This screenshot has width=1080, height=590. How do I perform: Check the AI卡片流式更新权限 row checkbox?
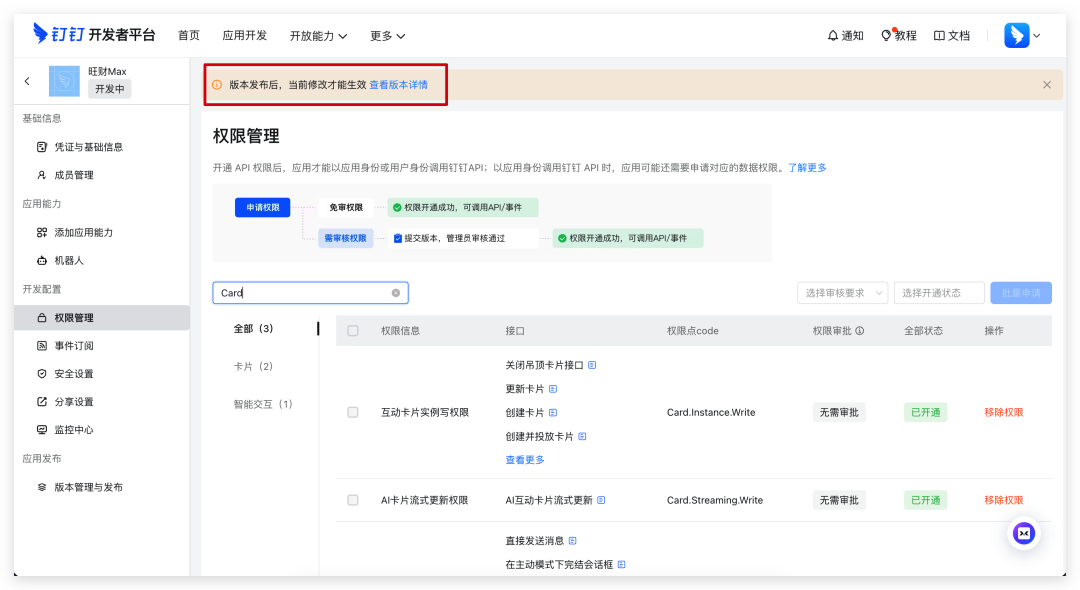click(x=353, y=500)
